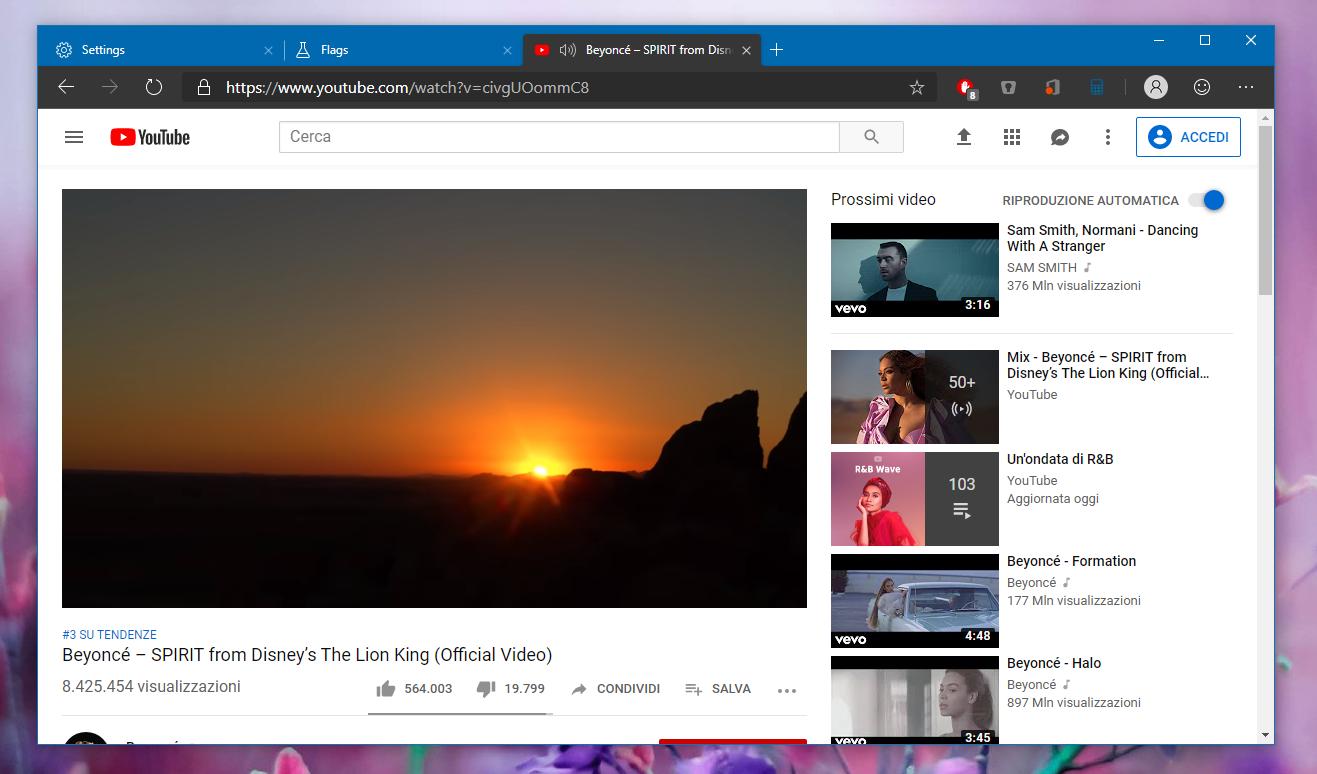Open browser settings and more menu

point(1246,88)
